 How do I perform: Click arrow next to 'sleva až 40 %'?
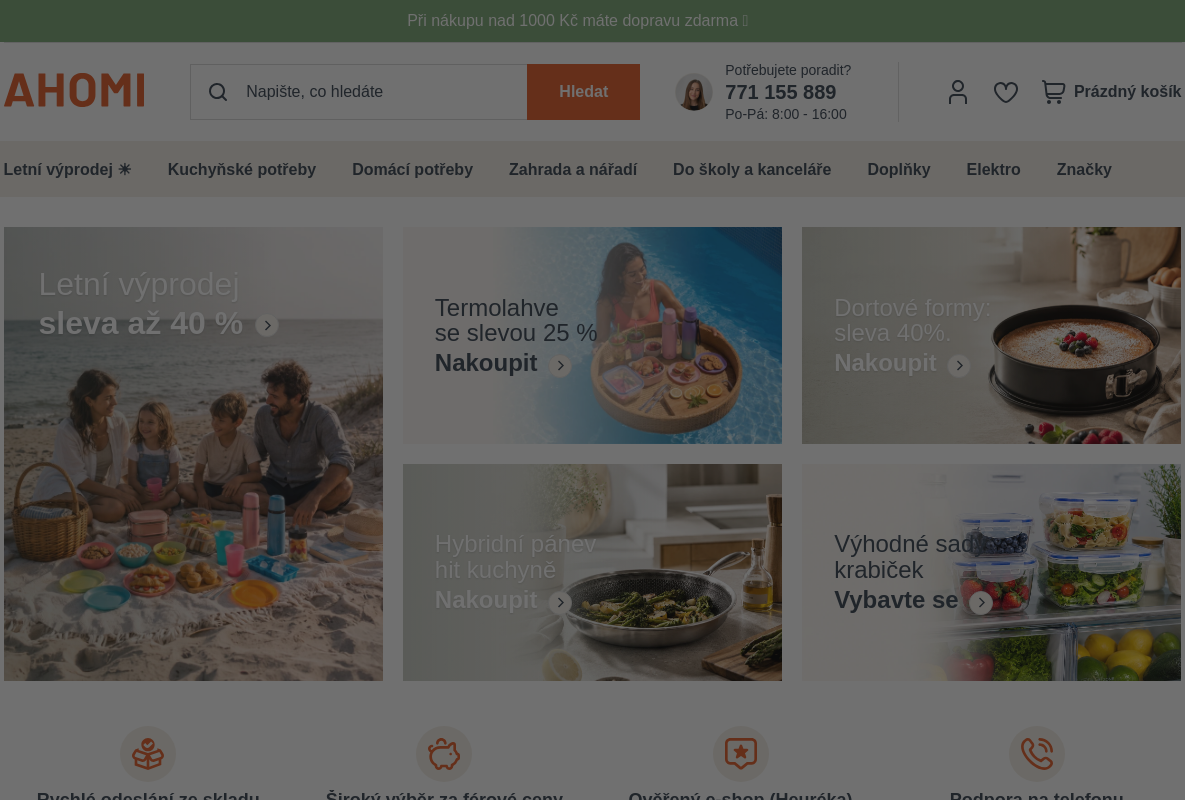267,325
